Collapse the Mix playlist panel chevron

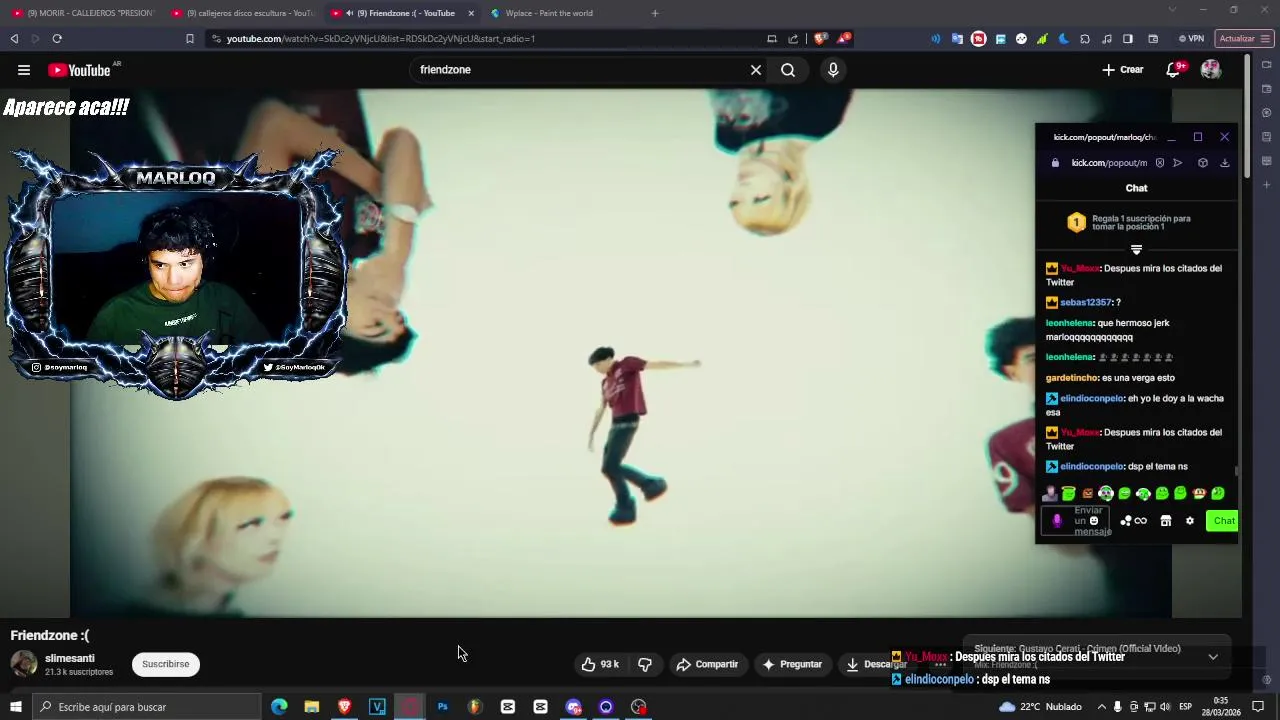[1213, 657]
